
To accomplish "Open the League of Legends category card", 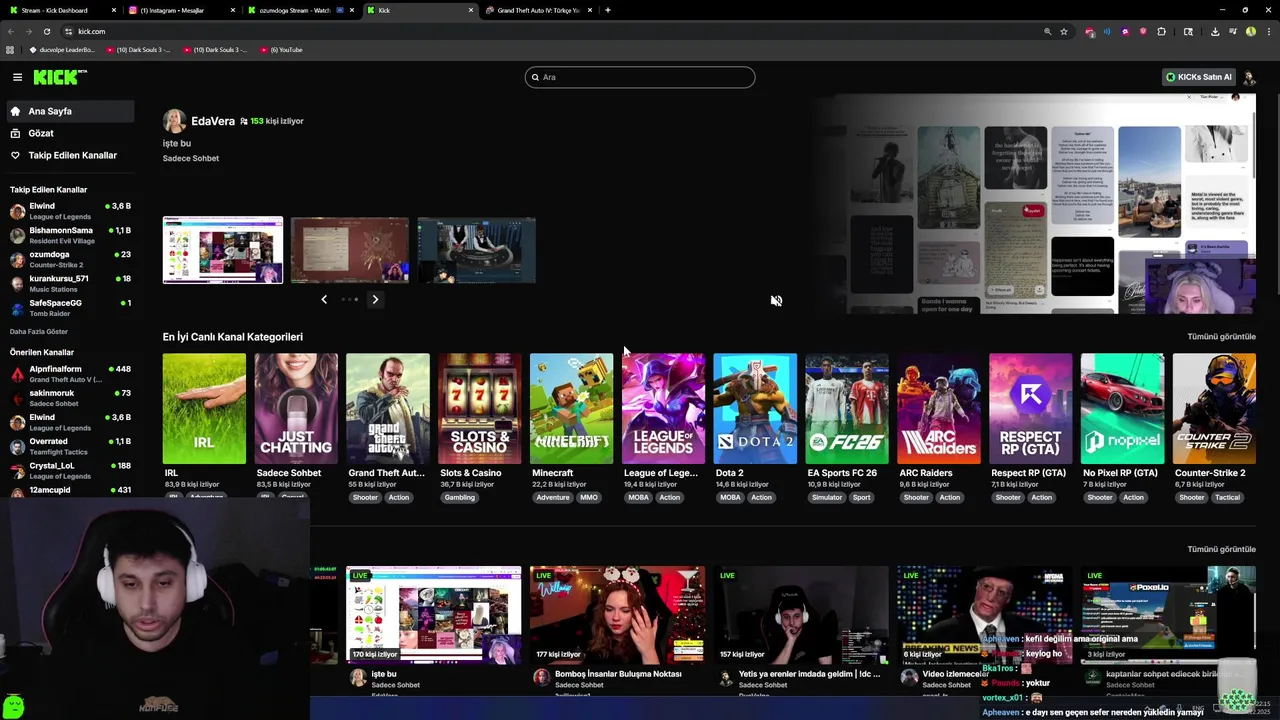I will pos(663,409).
